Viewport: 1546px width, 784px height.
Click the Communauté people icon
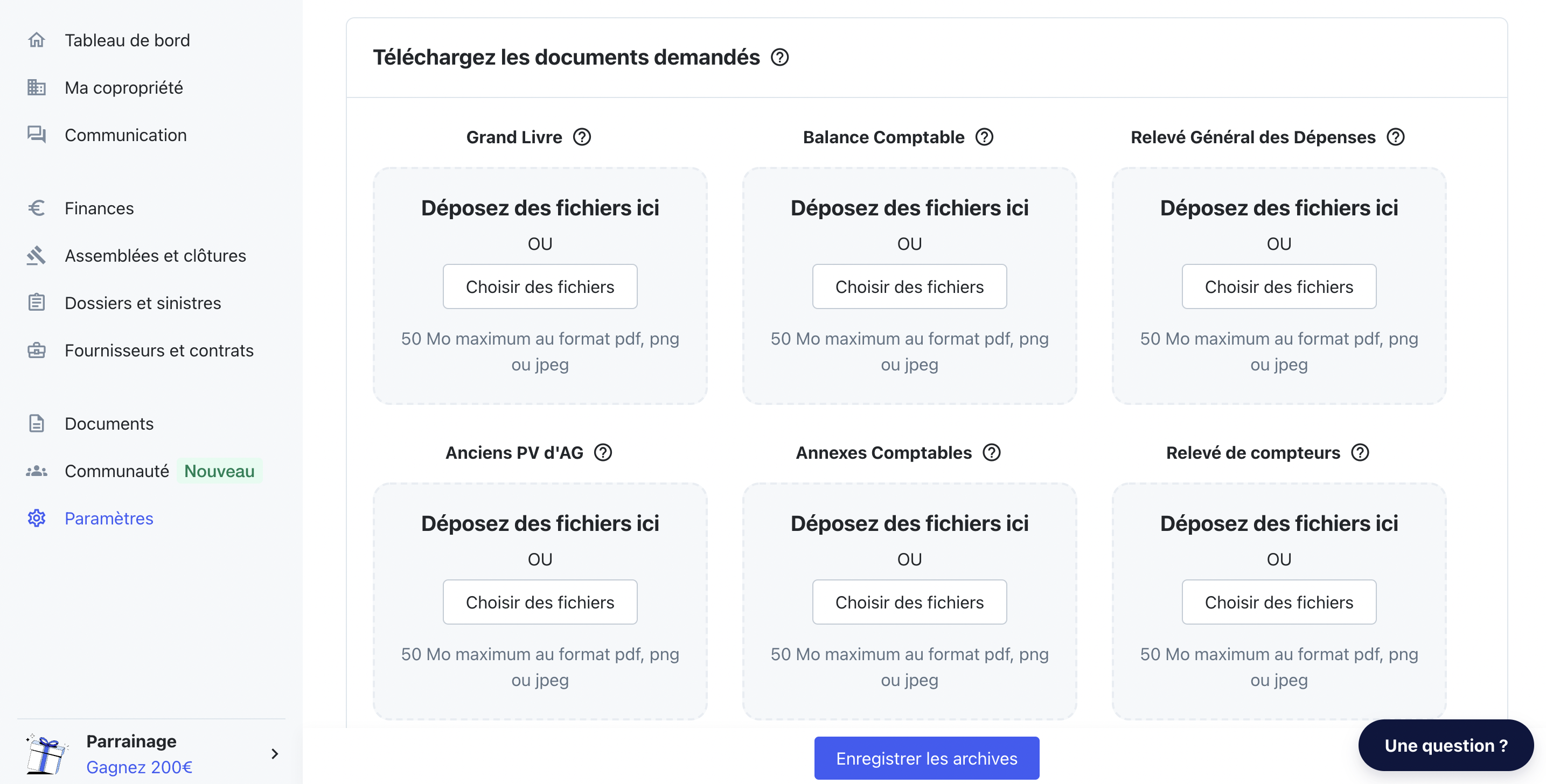click(x=37, y=471)
